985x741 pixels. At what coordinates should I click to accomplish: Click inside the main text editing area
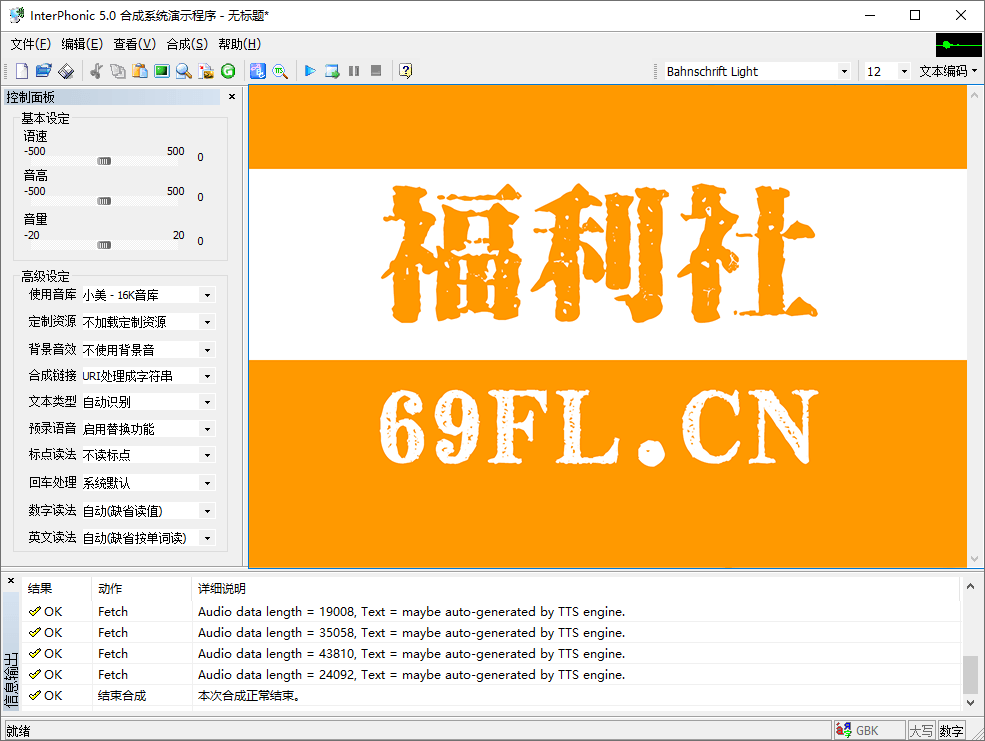coord(607,327)
